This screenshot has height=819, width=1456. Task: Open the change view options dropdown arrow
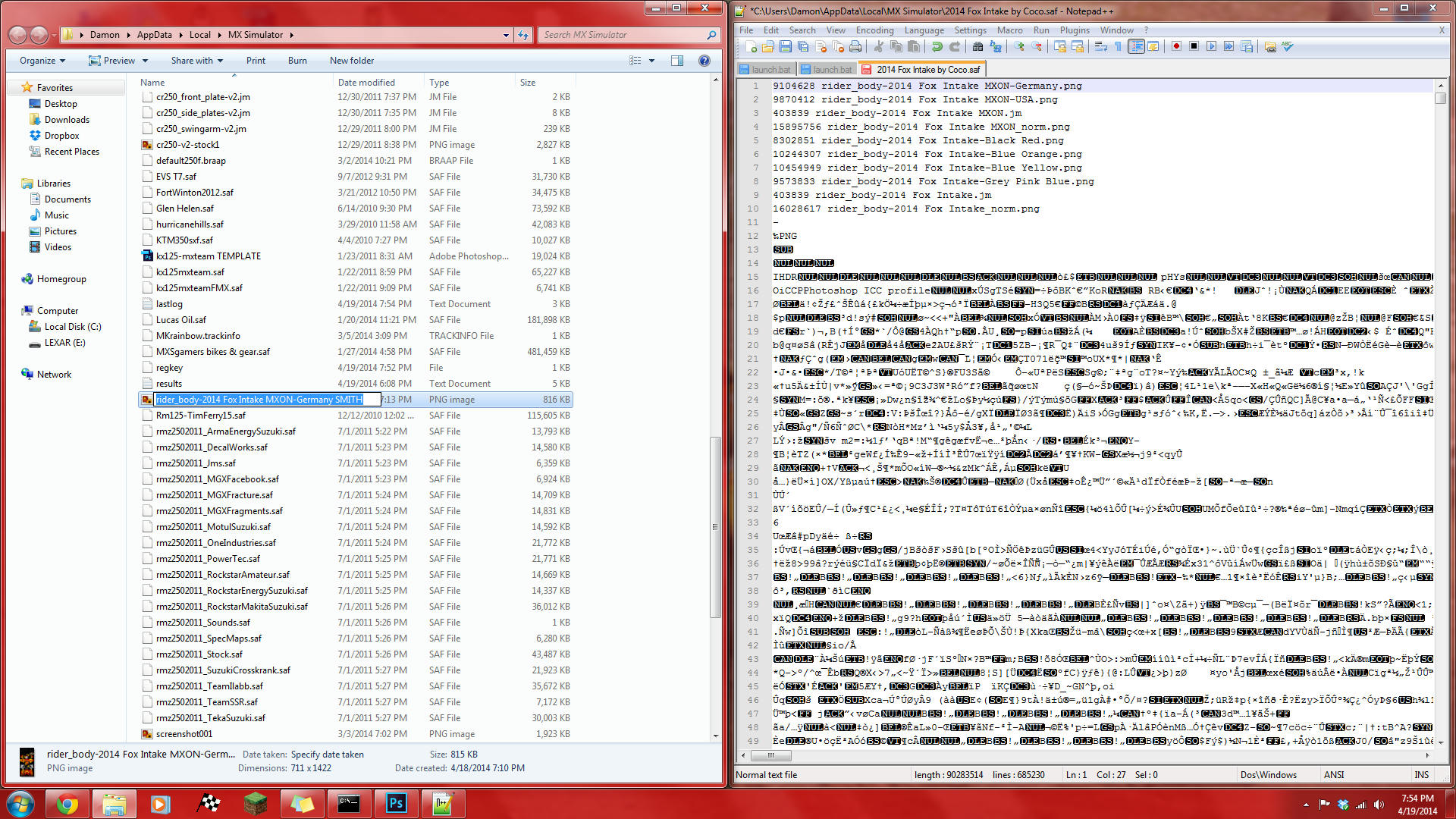651,61
